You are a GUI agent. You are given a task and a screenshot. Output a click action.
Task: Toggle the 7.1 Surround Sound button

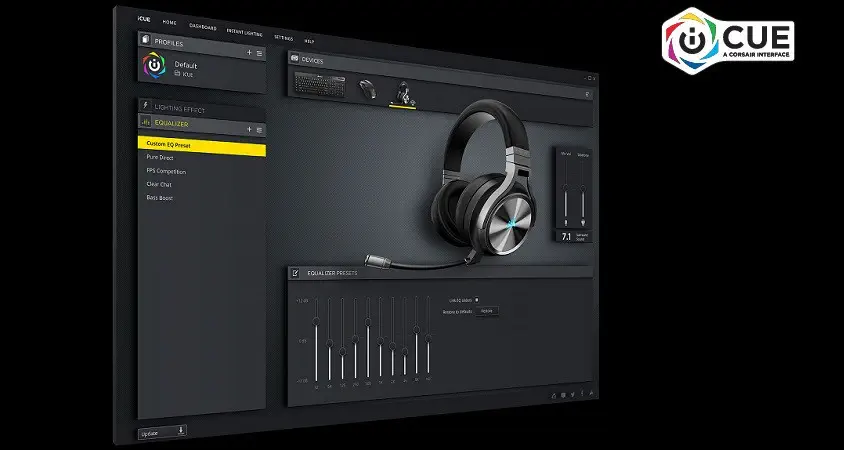click(x=574, y=236)
